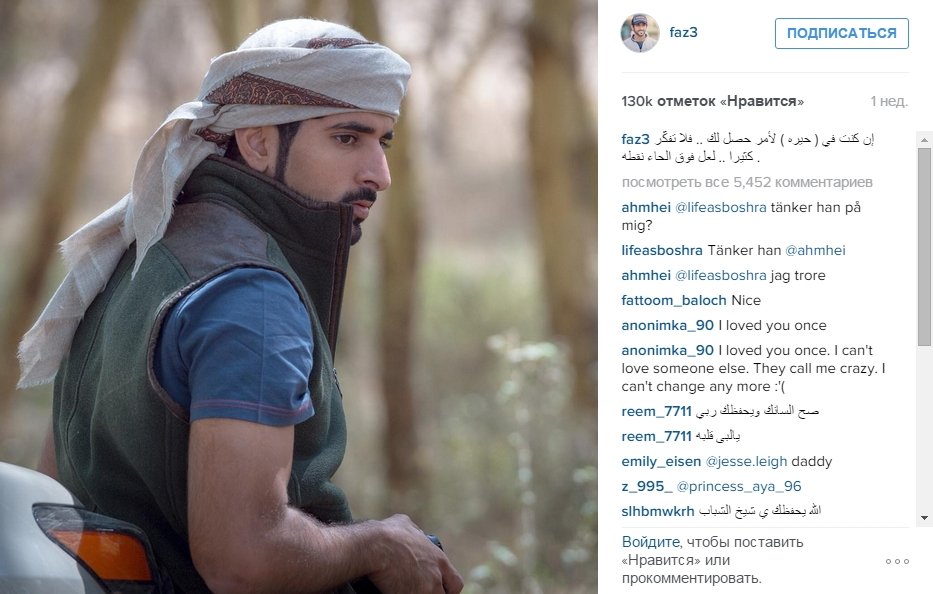Click the Войдите login link

coord(650,542)
